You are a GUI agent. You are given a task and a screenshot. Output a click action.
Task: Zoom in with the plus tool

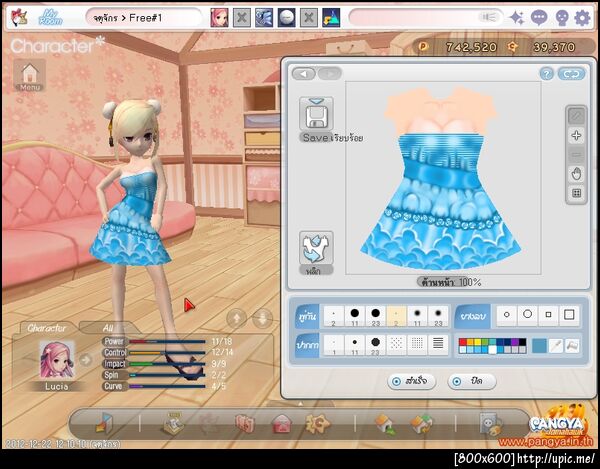[x=576, y=135]
